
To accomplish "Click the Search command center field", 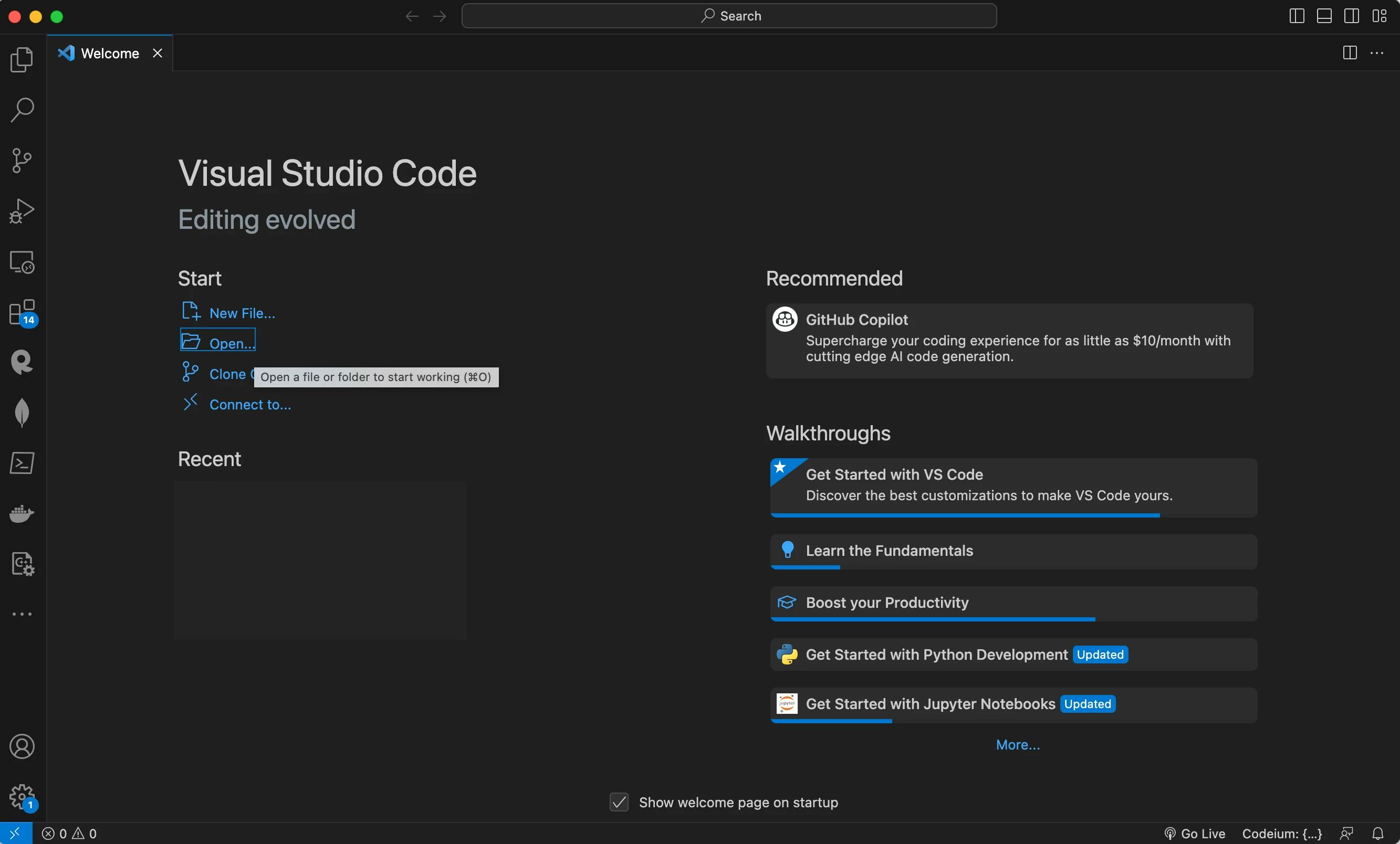I will tap(729, 16).
